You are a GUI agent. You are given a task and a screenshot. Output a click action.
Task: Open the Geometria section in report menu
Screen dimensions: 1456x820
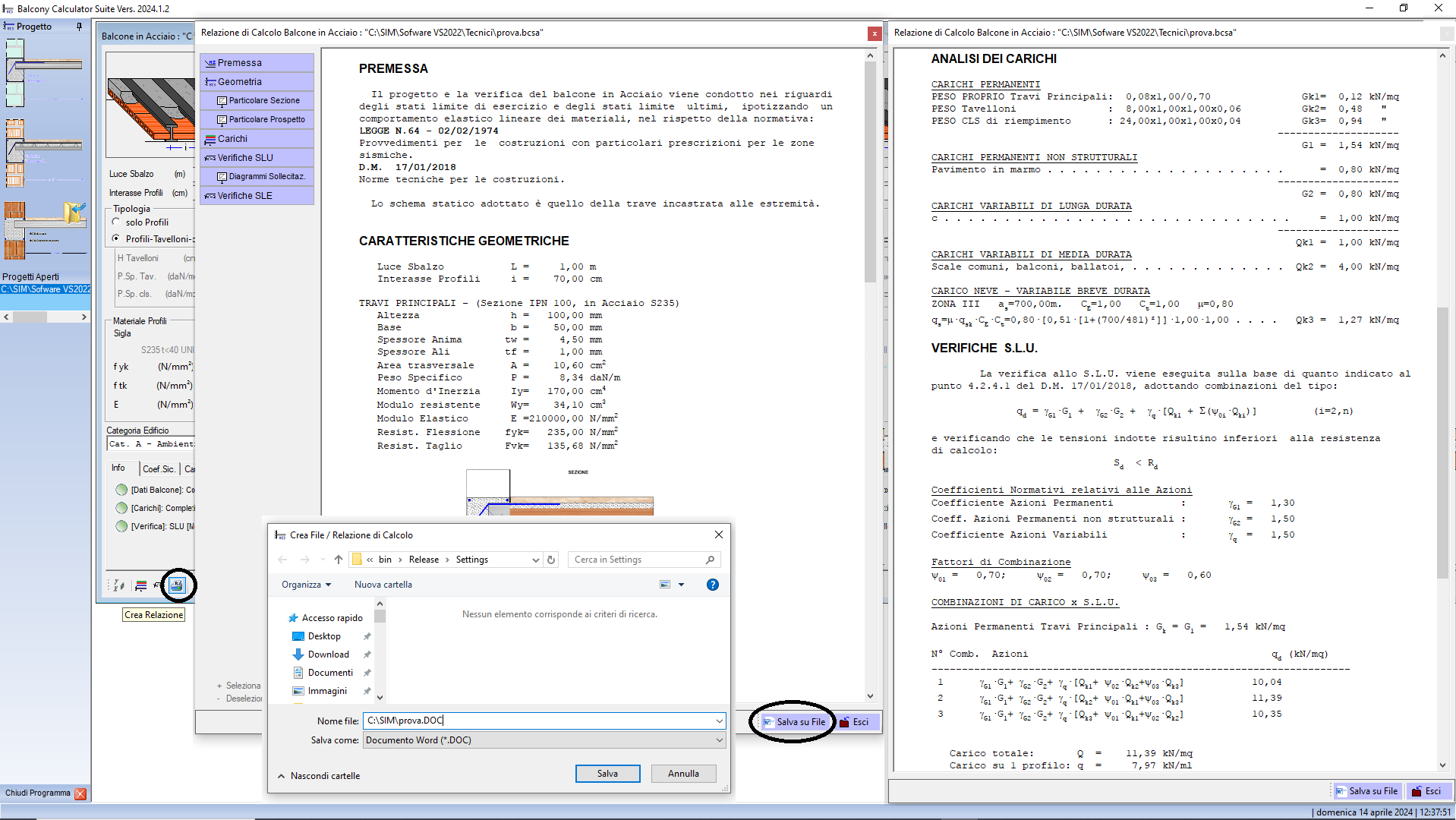(x=257, y=82)
